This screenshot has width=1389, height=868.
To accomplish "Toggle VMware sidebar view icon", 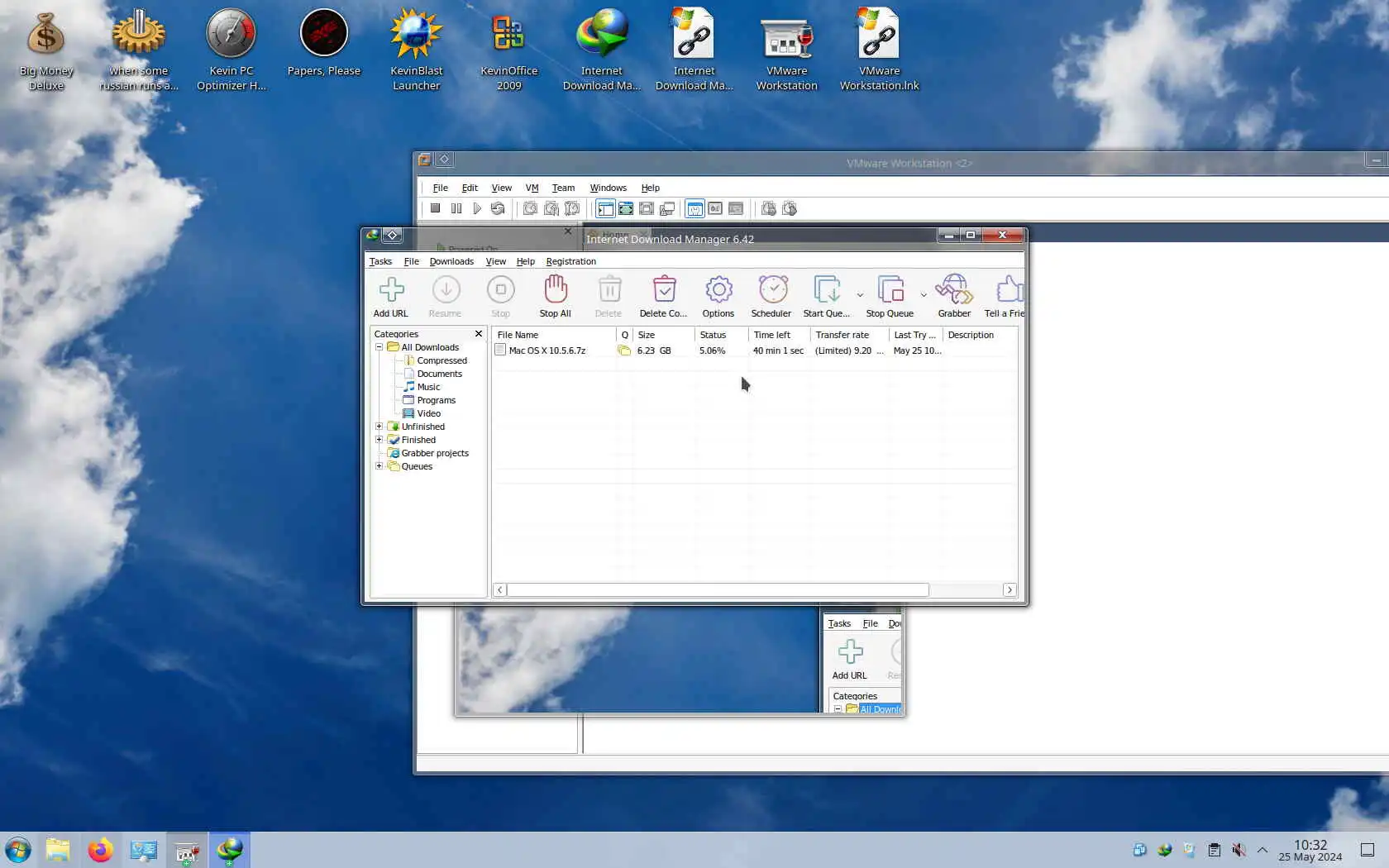I will (x=605, y=208).
